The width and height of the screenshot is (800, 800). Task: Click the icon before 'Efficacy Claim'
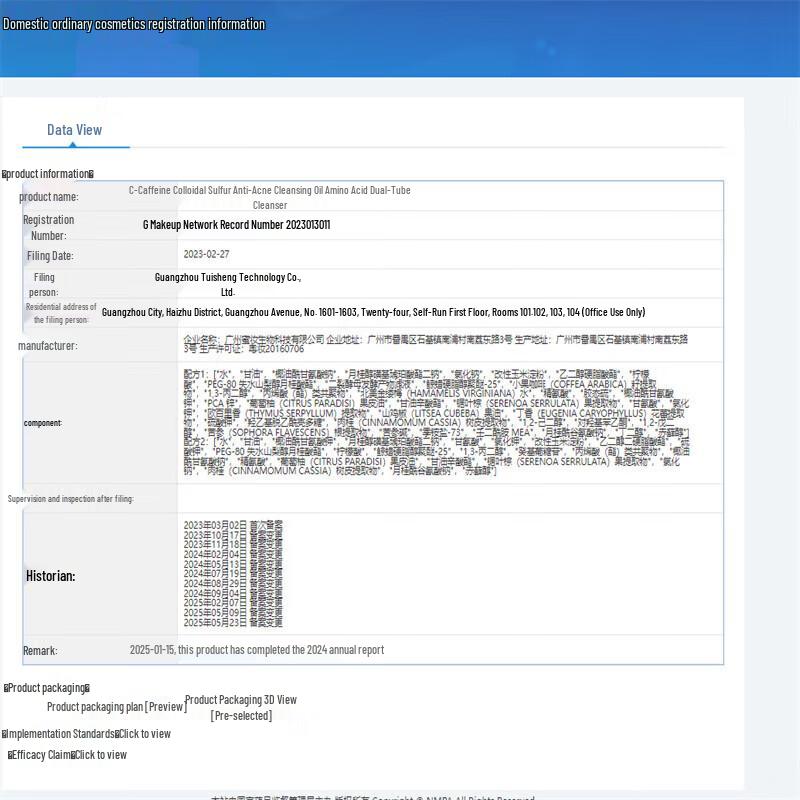tap(11, 755)
